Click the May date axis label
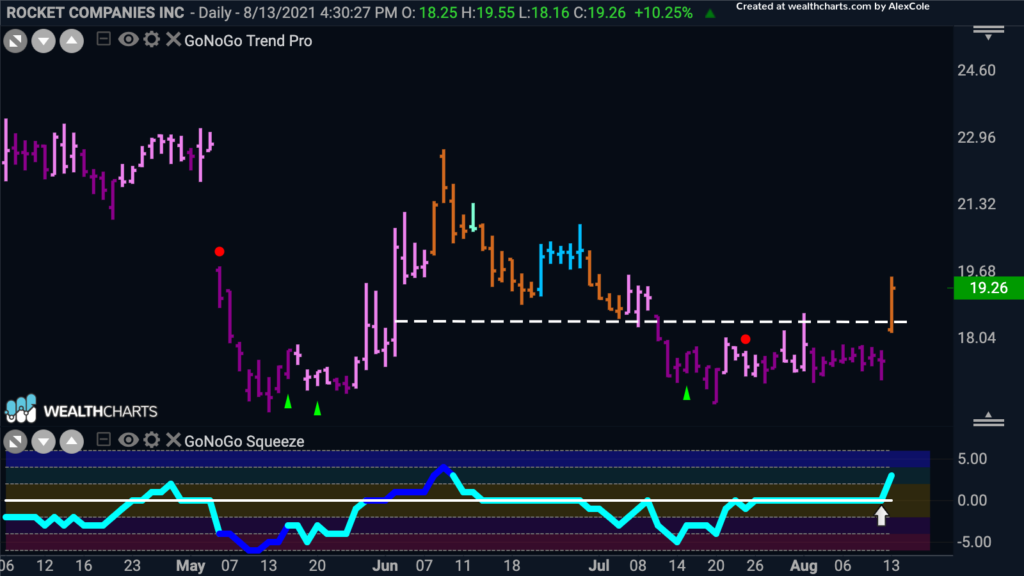 191,566
